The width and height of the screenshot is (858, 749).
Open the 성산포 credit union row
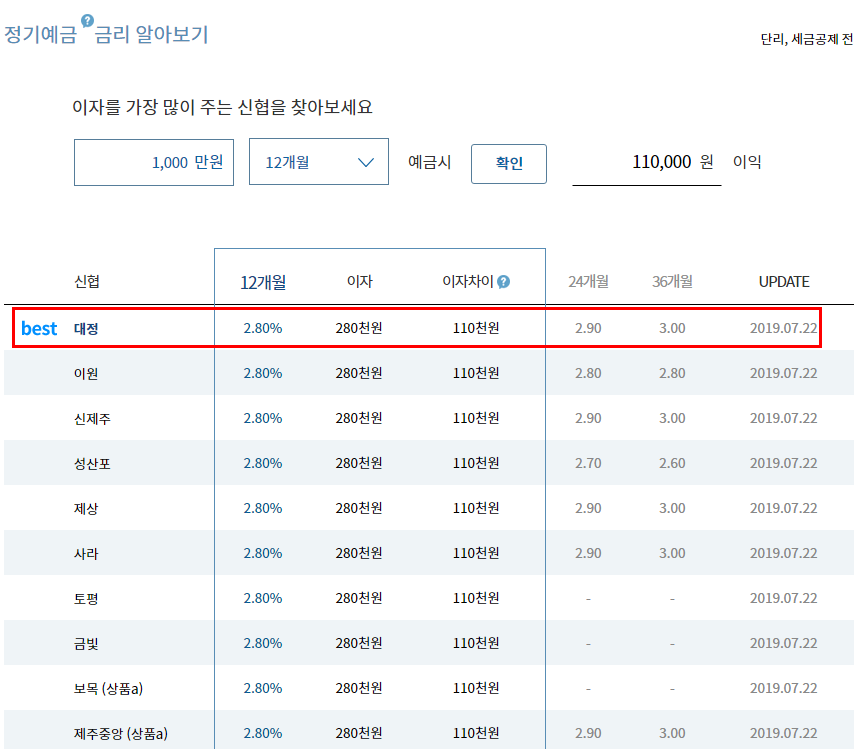pyautogui.click(x=428, y=463)
